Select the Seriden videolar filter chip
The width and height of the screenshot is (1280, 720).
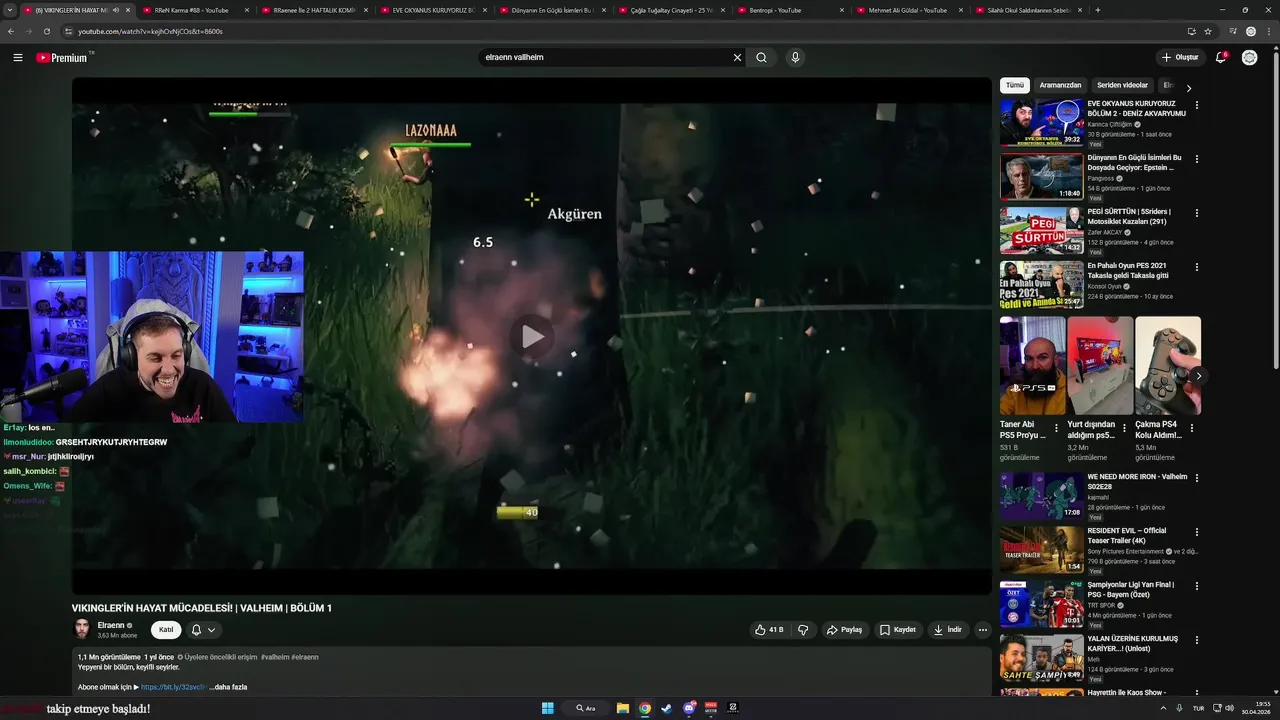tap(1122, 85)
